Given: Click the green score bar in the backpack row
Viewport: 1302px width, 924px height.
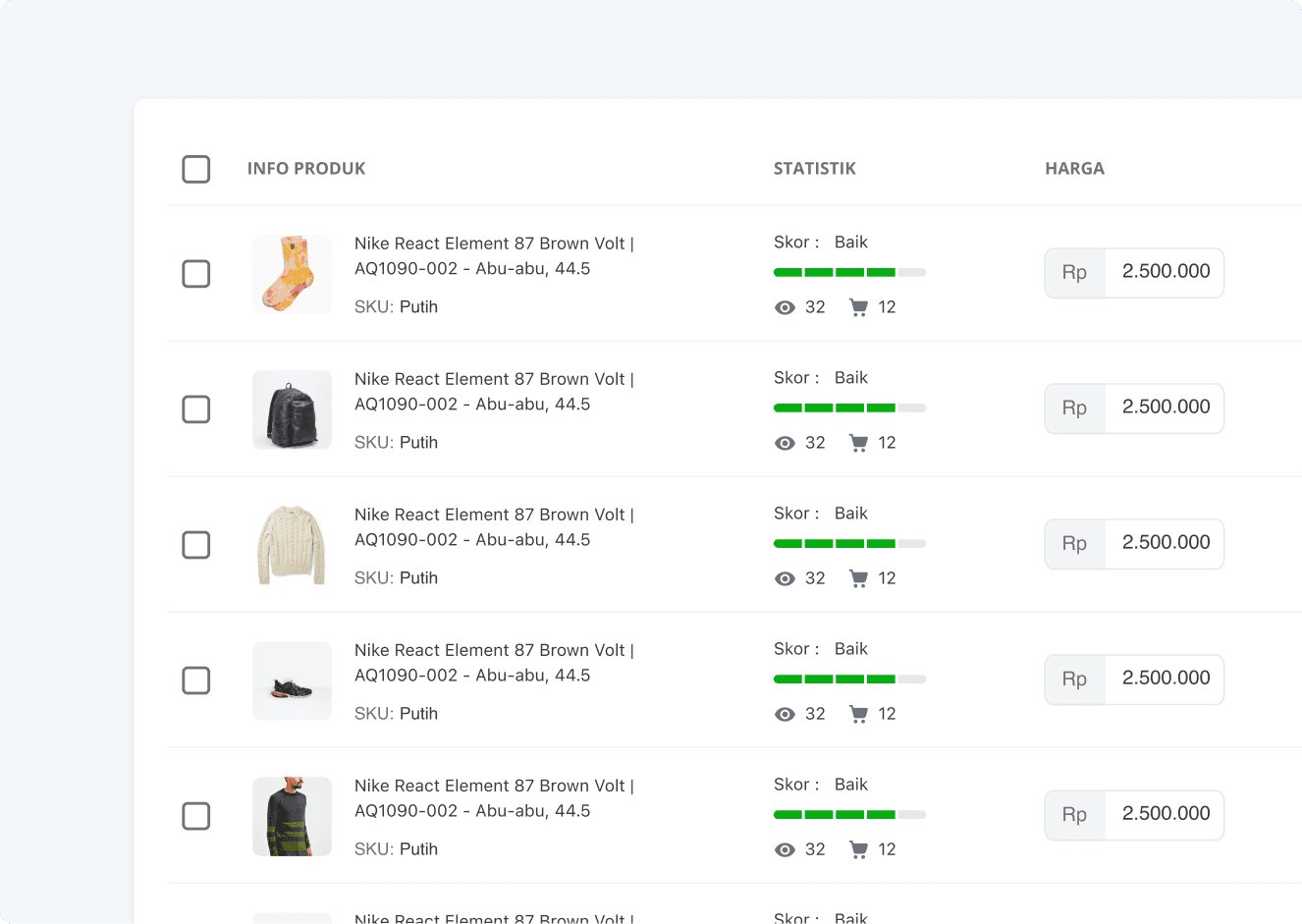Looking at the screenshot, I should click(x=849, y=408).
